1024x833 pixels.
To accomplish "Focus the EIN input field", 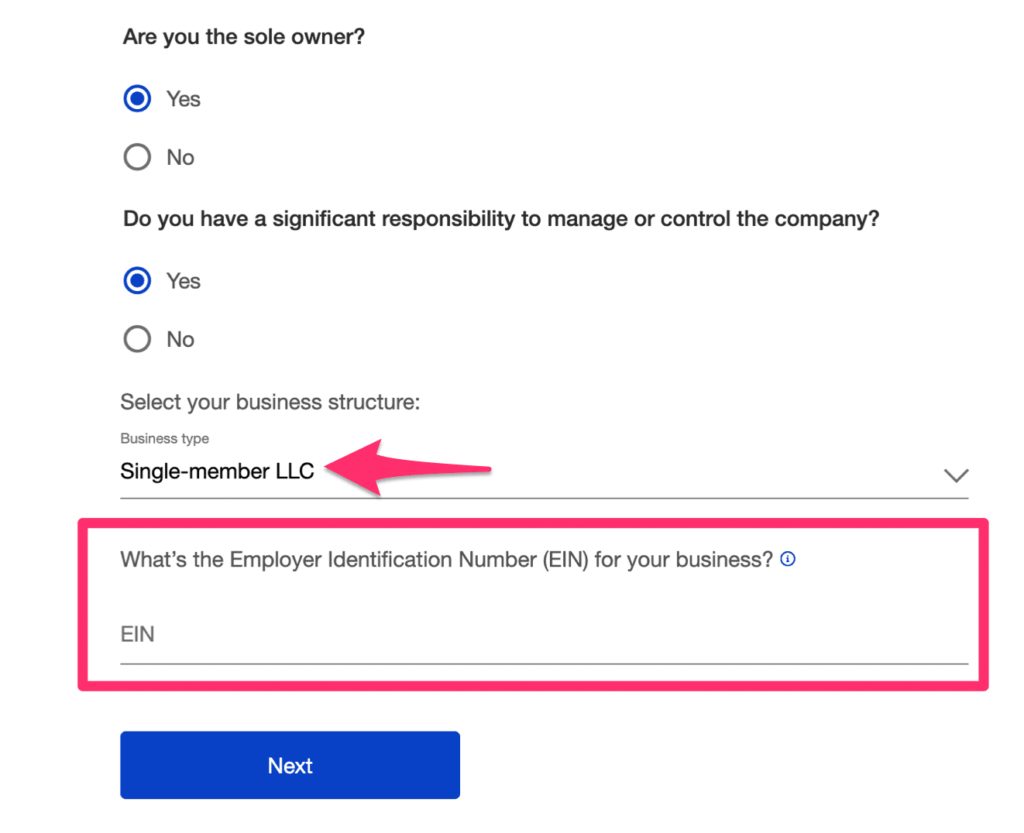I will point(540,635).
